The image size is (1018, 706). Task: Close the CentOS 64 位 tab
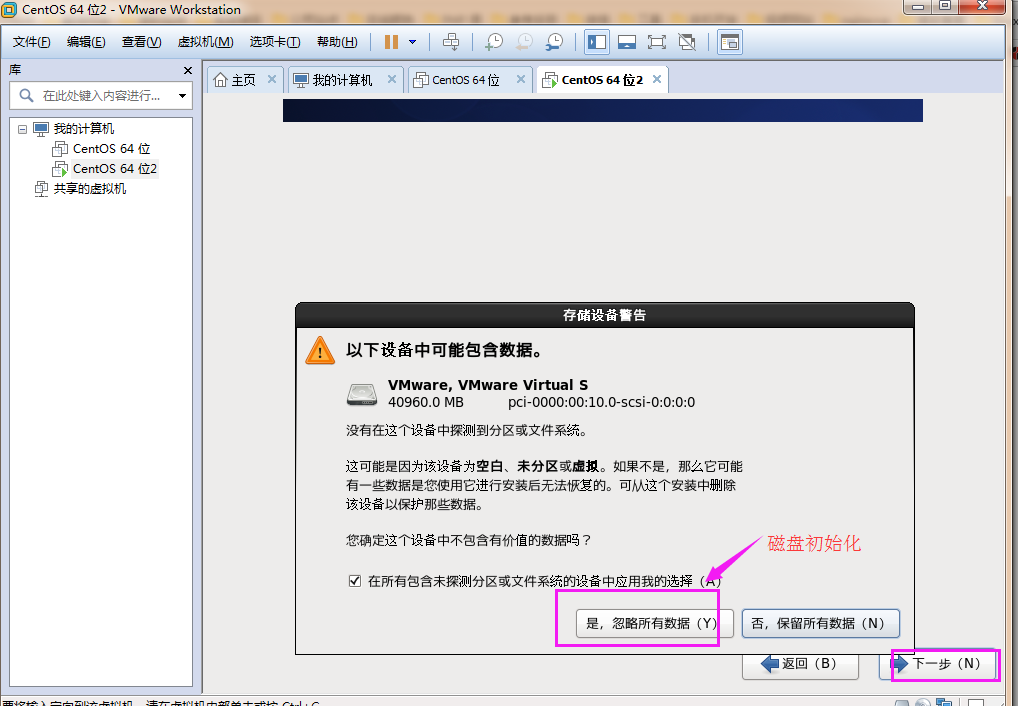[521, 79]
